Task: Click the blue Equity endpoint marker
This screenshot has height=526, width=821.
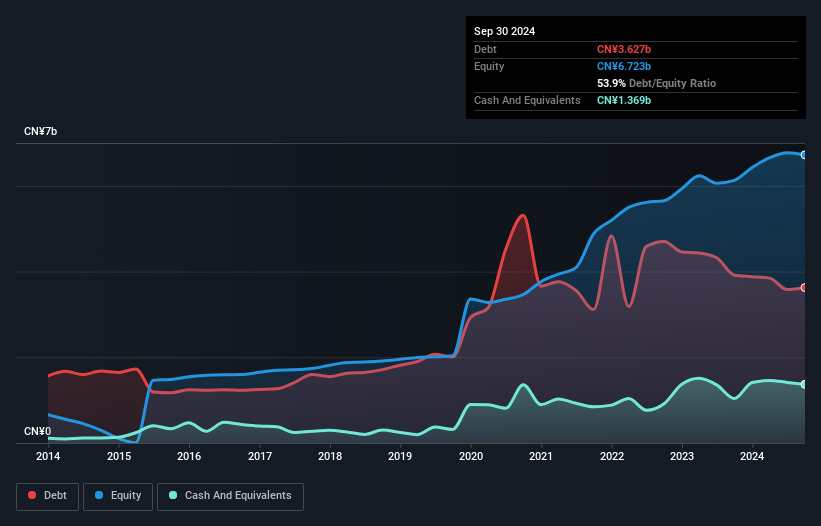Action: coord(803,155)
